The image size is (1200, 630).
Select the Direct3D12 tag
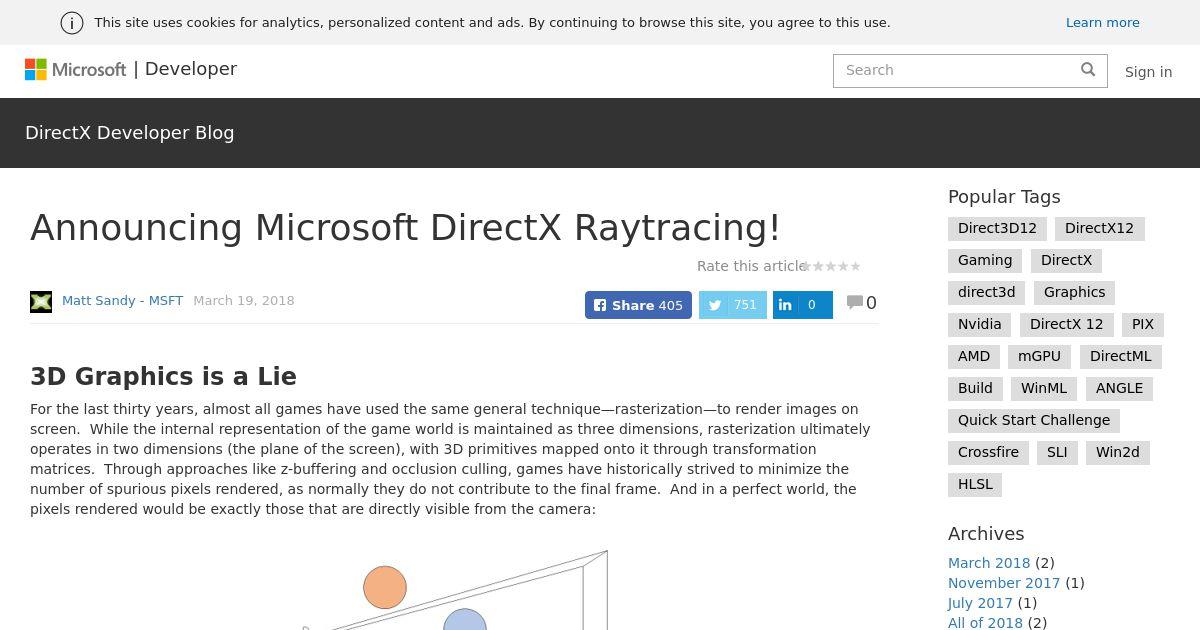[x=997, y=228]
